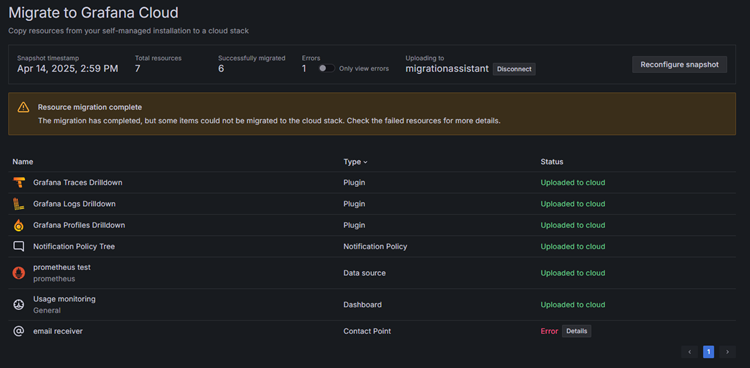The width and height of the screenshot is (750, 368).
Task: Click the Disconnect button
Action: [514, 69]
